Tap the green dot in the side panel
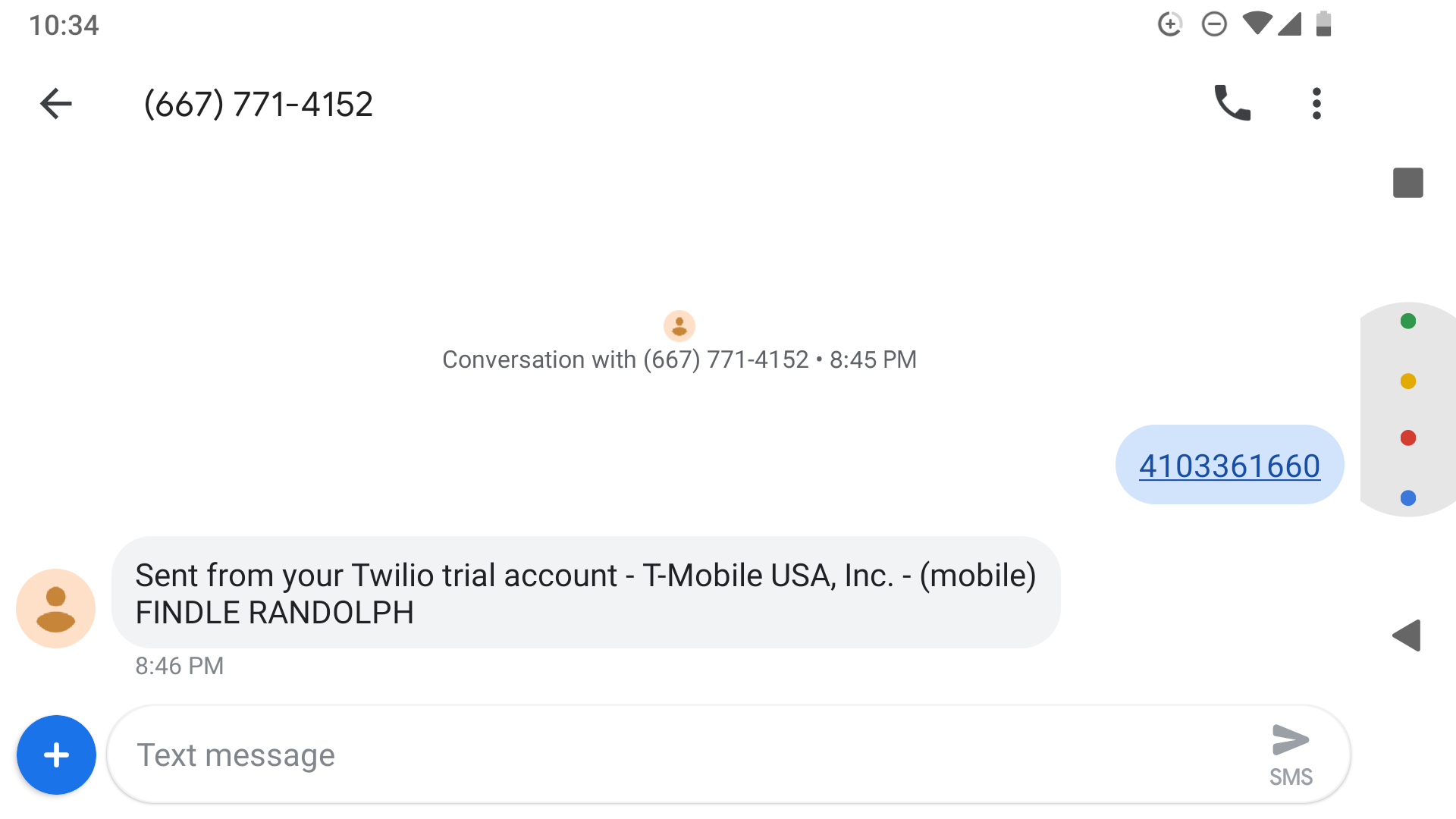This screenshot has height=819, width=1456. click(1408, 322)
